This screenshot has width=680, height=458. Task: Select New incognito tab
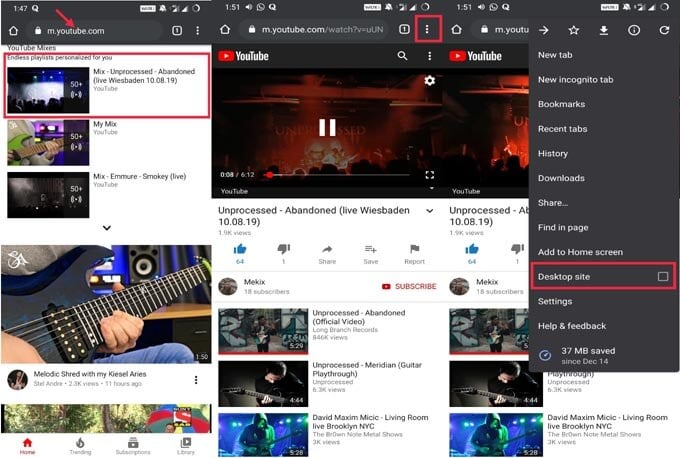pyautogui.click(x=604, y=80)
